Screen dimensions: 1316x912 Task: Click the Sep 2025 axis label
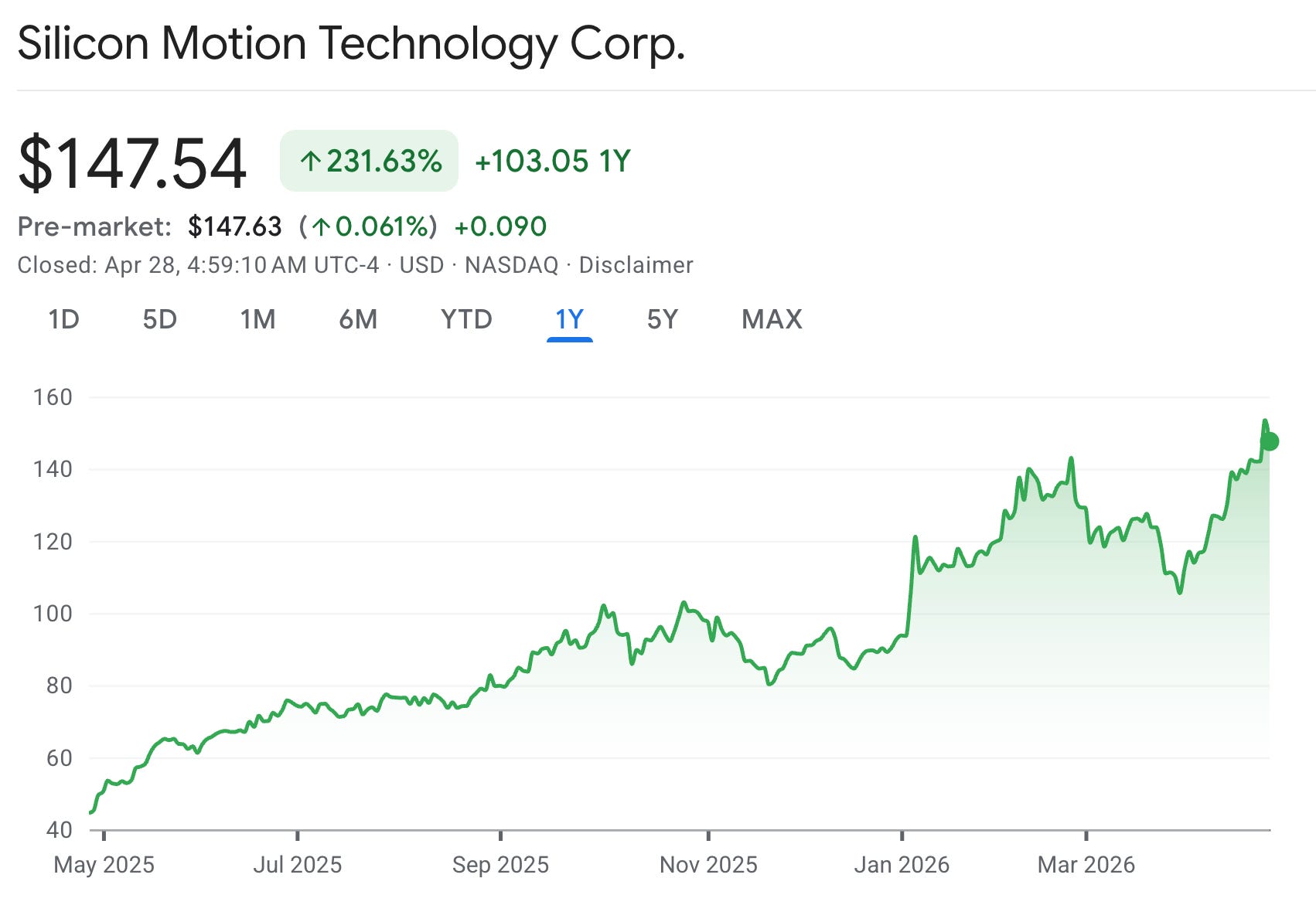(500, 864)
